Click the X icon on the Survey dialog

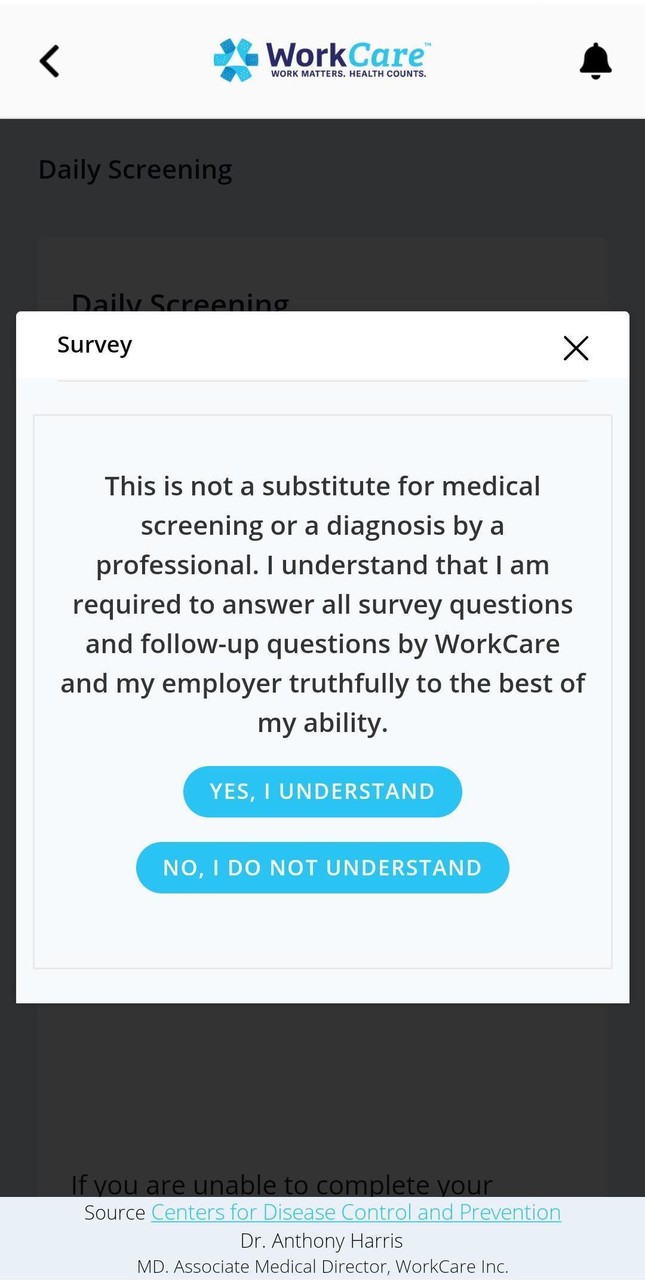click(576, 348)
